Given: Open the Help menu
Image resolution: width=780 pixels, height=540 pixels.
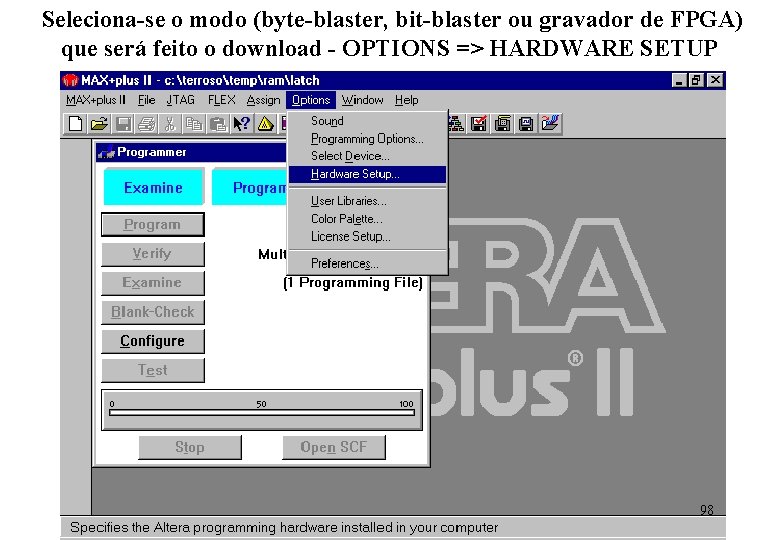Looking at the screenshot, I should tap(406, 100).
